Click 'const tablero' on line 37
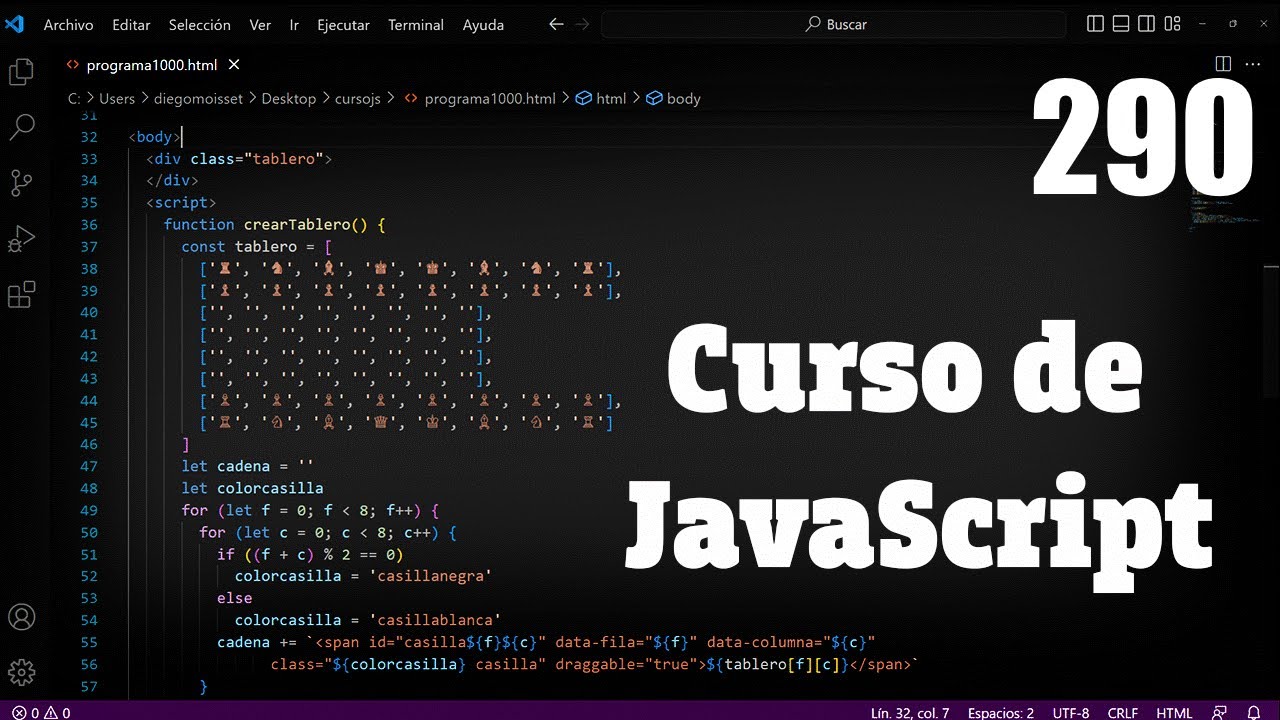 click(x=239, y=247)
